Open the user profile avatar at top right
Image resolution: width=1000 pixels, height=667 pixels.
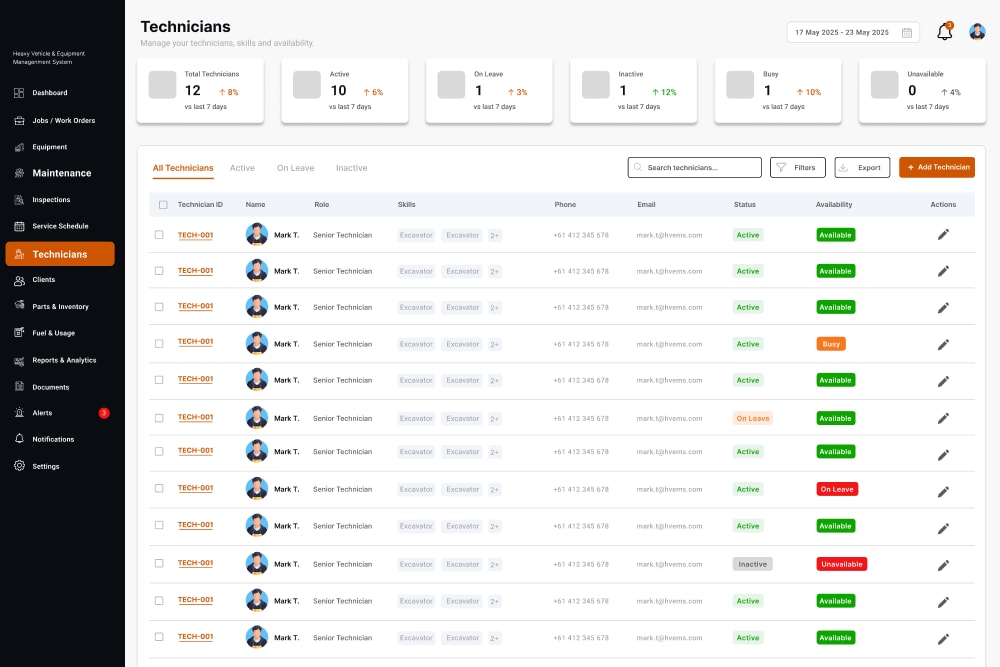[x=977, y=31]
